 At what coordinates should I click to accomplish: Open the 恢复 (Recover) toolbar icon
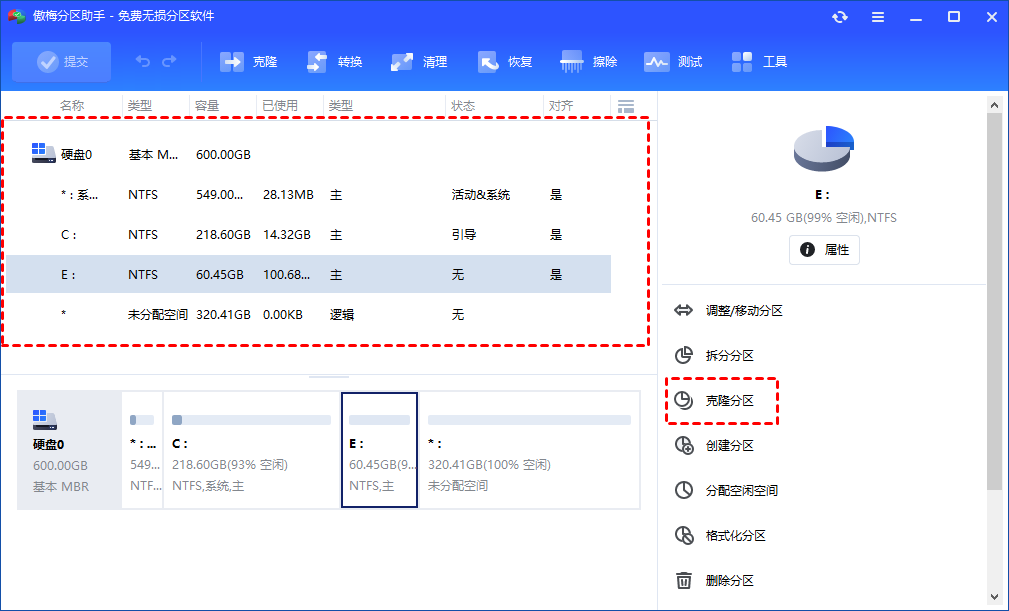tap(504, 61)
